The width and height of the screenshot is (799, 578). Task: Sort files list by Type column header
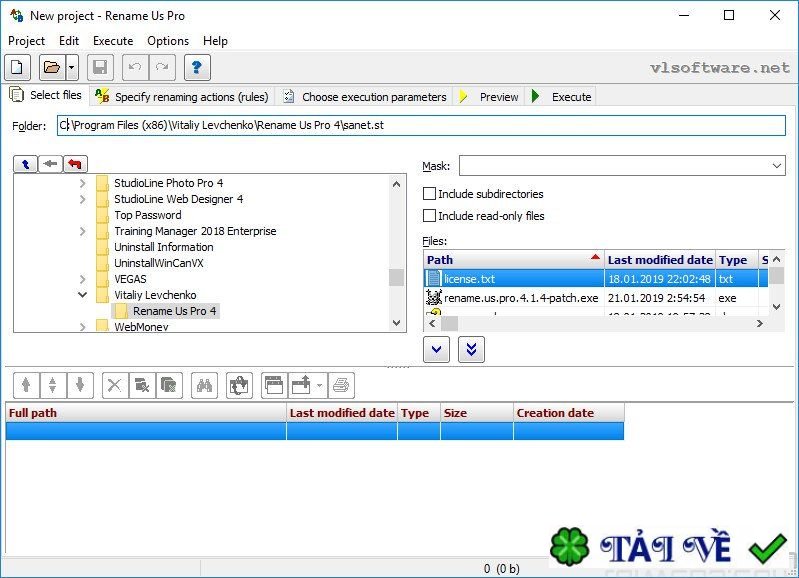(x=737, y=260)
